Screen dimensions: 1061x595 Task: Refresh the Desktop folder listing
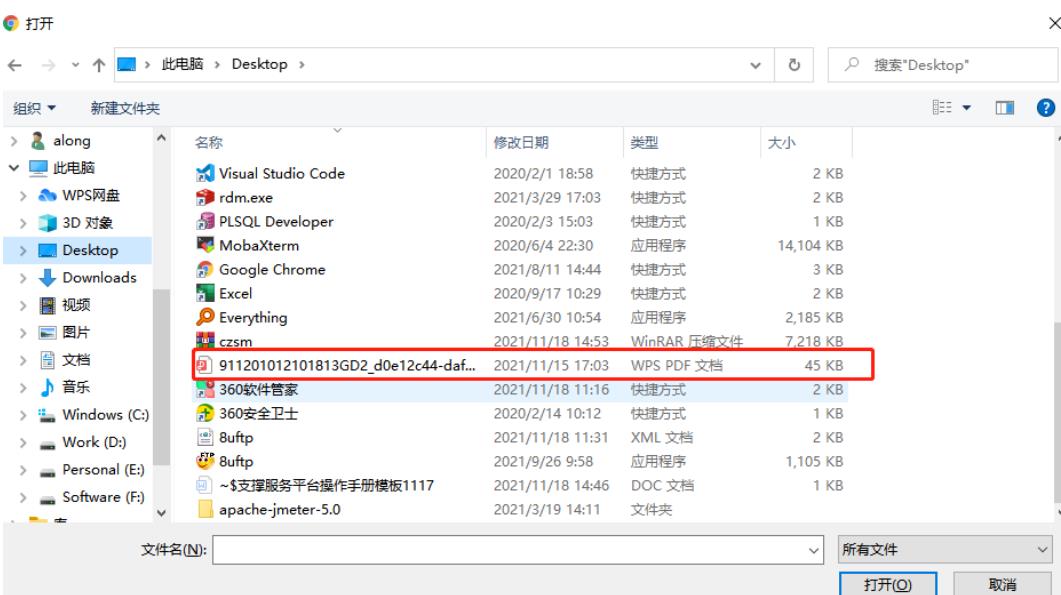click(x=794, y=65)
